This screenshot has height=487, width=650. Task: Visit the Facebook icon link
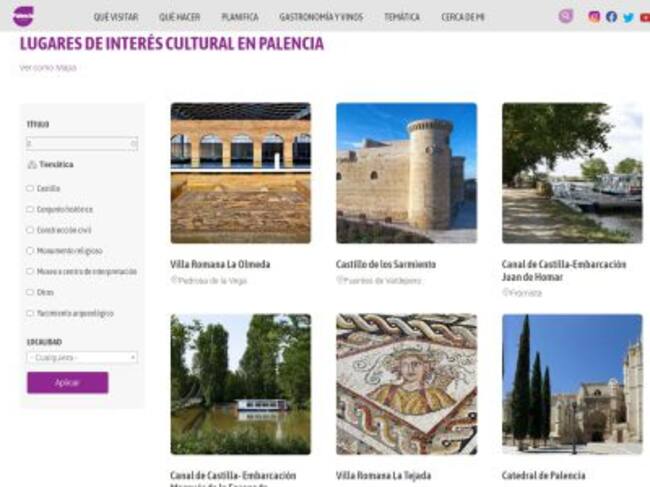pos(611,17)
